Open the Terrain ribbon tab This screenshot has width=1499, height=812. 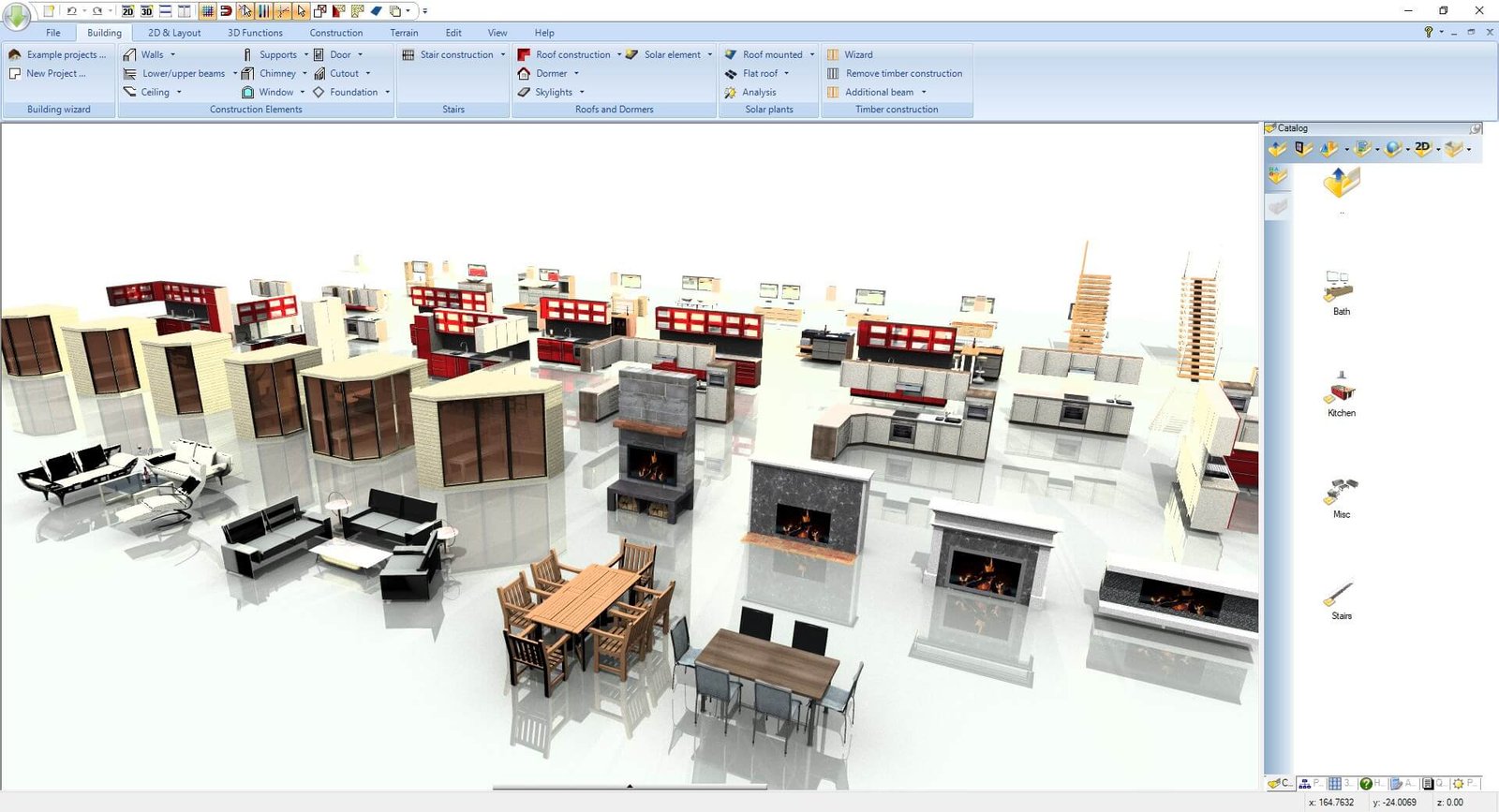404,33
